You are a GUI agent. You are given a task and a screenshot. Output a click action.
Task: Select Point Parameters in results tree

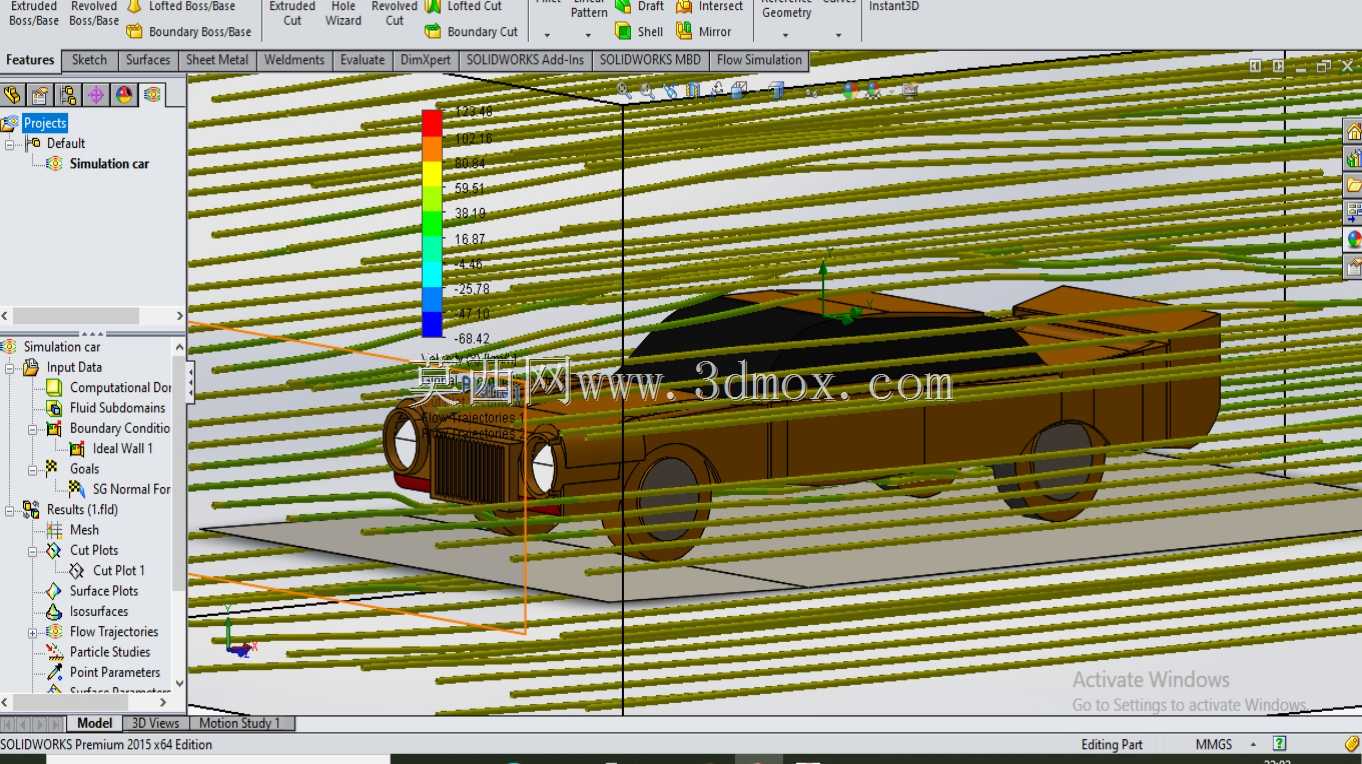click(x=103, y=673)
